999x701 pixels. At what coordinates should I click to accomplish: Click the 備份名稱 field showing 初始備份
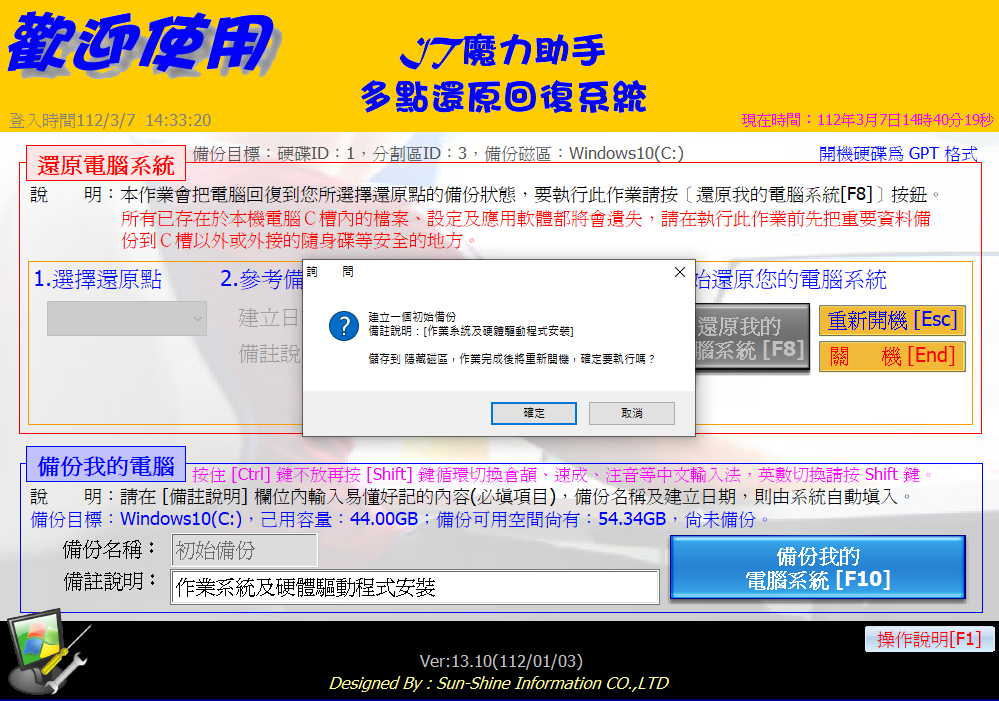244,550
